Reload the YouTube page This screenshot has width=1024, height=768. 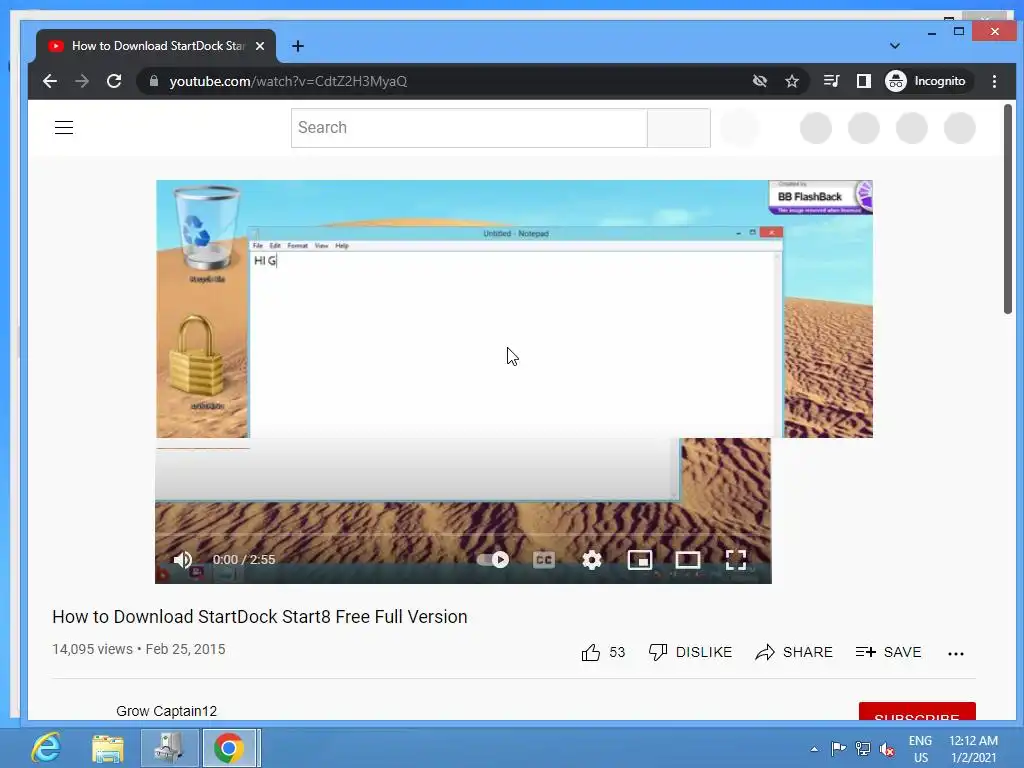point(114,81)
